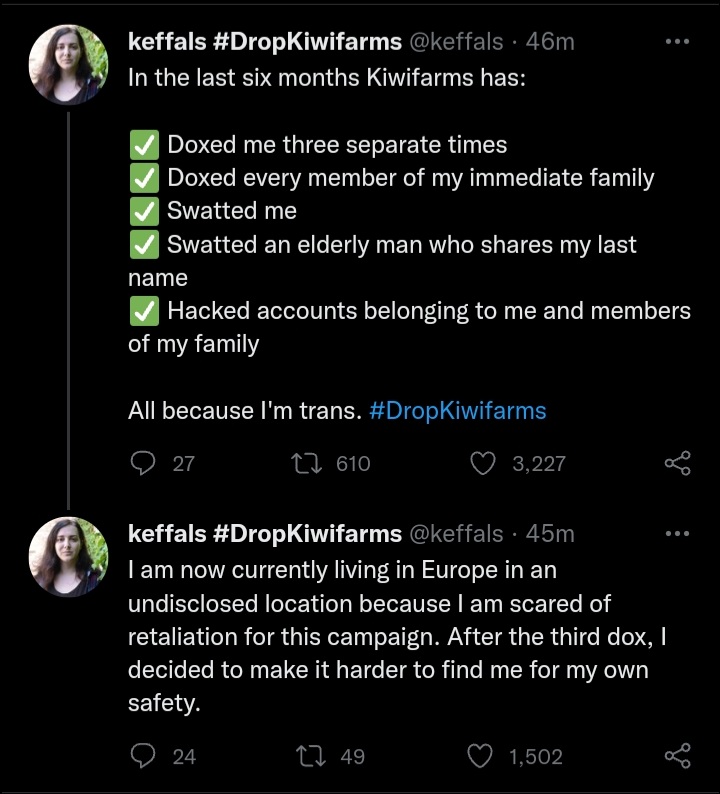Viewport: 720px width, 794px height.
Task: Open the 46m timestamp of first tweet
Action: tap(550, 42)
